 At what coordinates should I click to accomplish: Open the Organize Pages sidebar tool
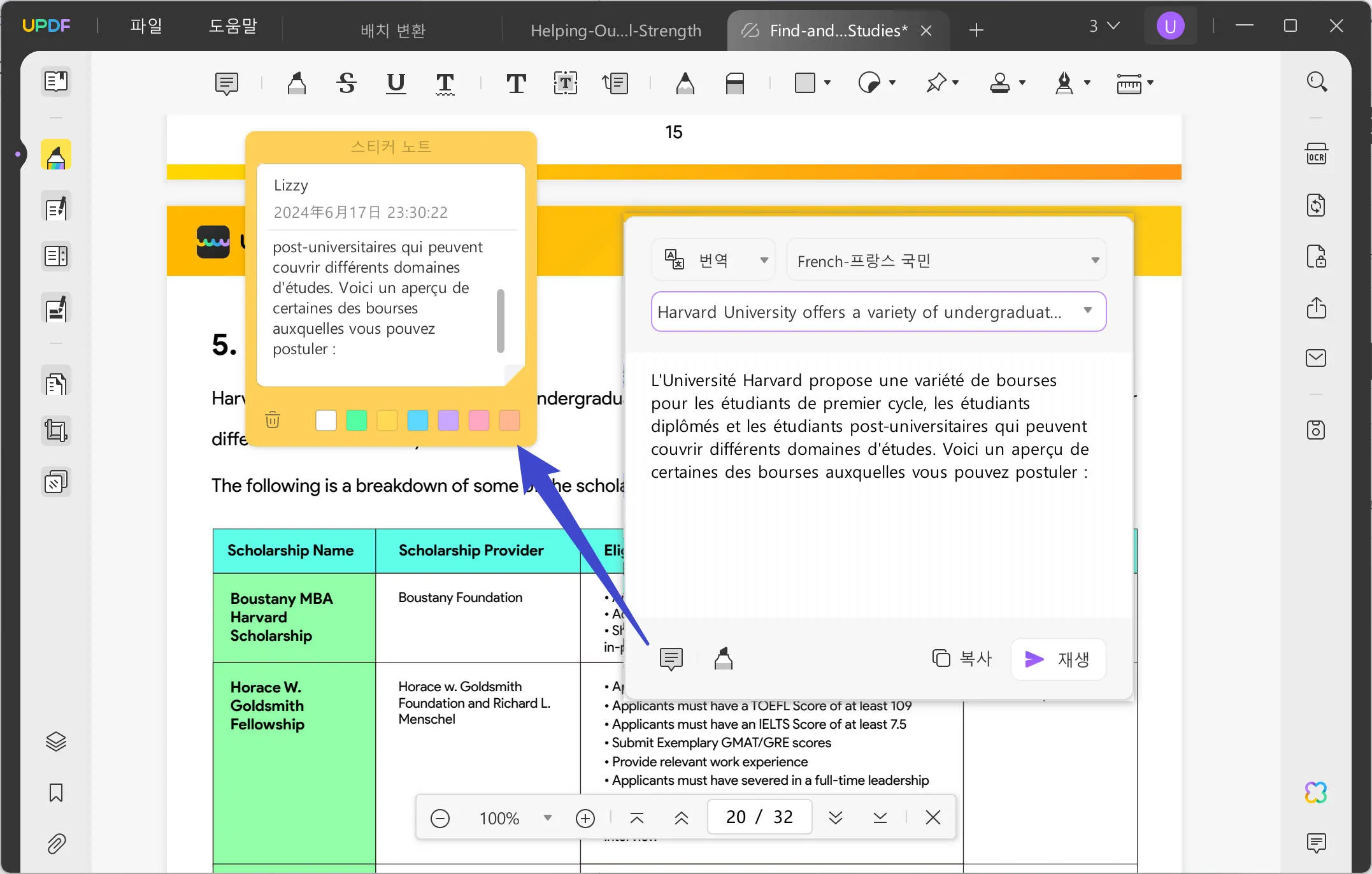click(x=56, y=383)
